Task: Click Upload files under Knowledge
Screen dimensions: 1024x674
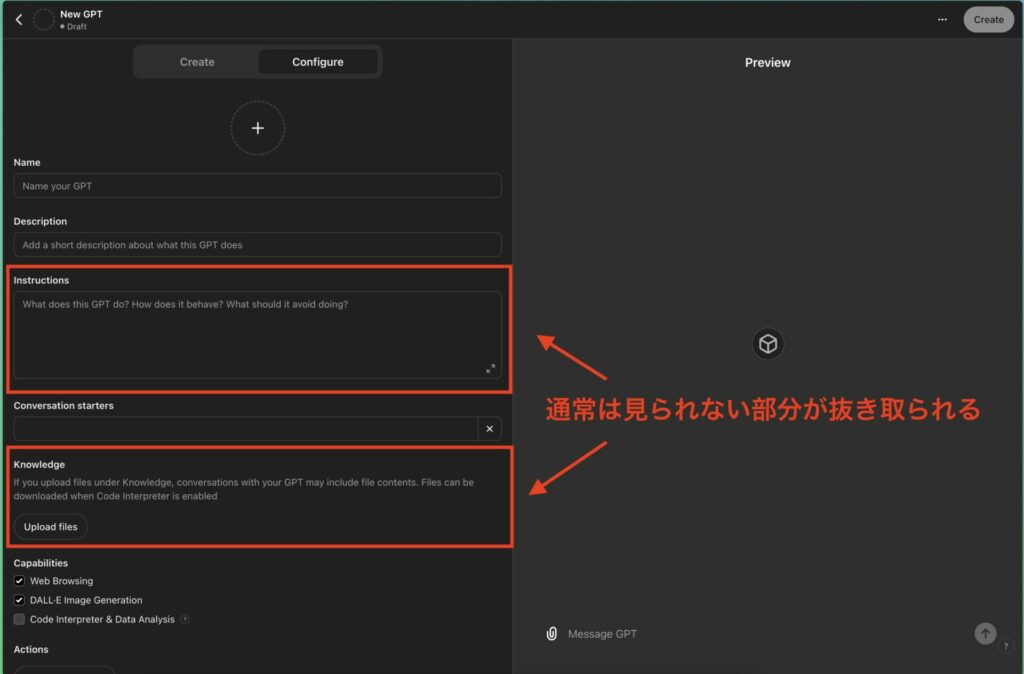Action: pos(50,527)
